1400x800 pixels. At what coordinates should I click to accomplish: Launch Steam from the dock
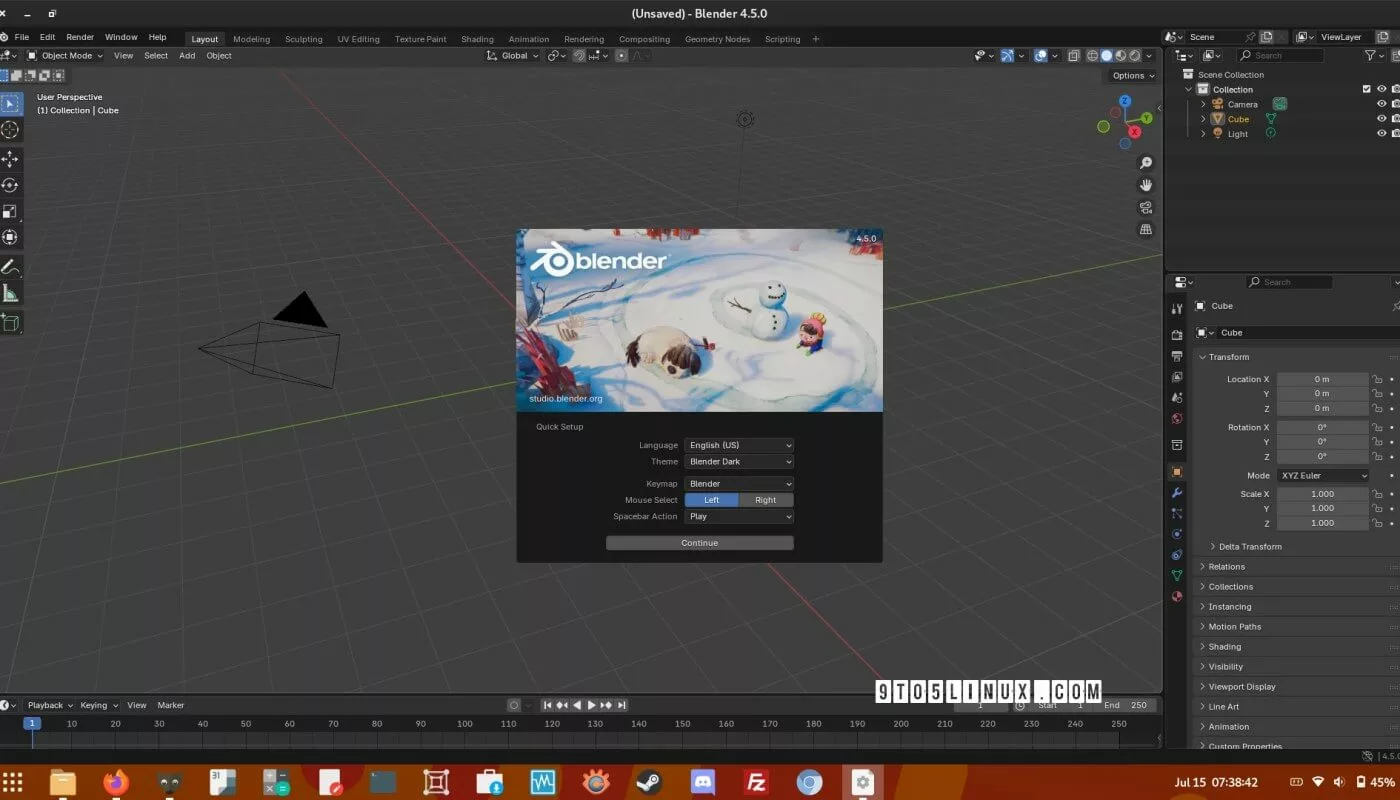(x=648, y=782)
